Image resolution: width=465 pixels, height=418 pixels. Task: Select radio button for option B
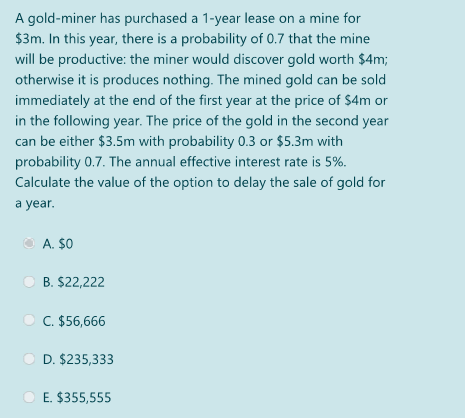coord(29,282)
